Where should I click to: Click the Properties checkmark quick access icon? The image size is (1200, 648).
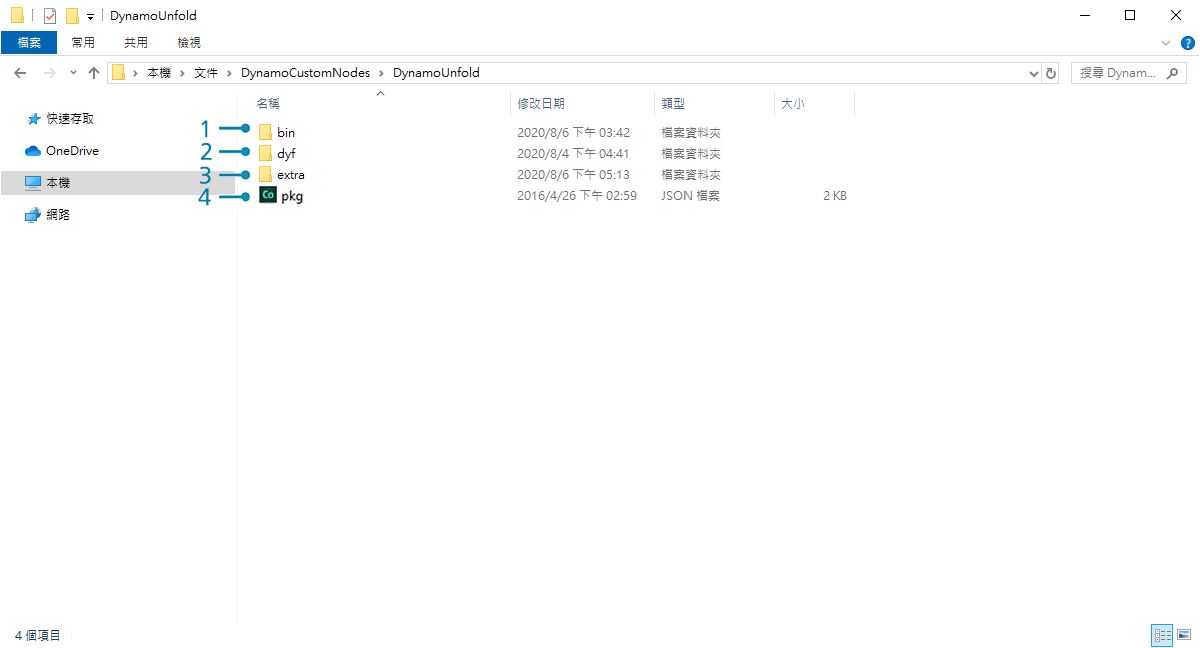tap(50, 16)
